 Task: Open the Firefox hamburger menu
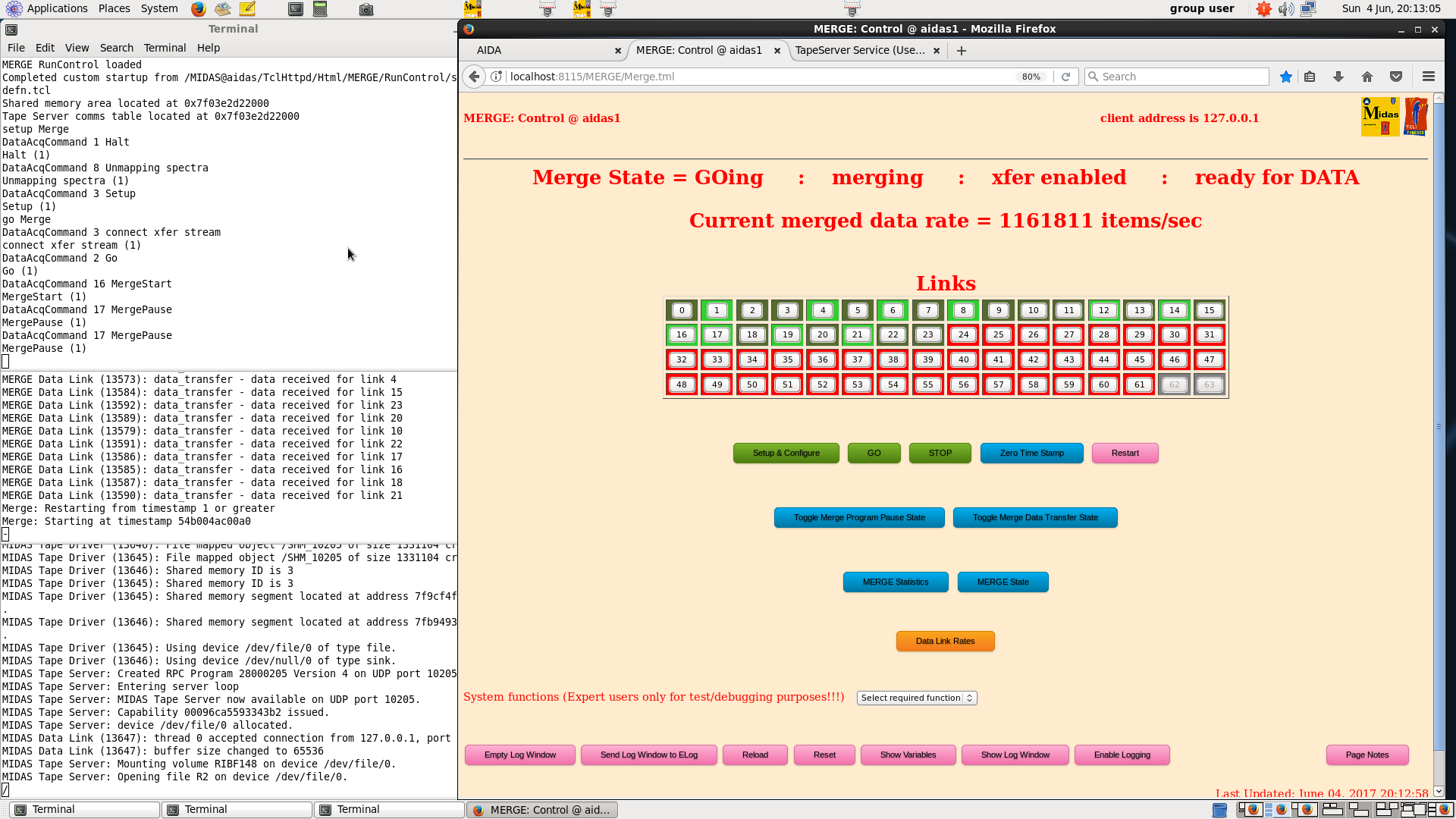point(1429,77)
